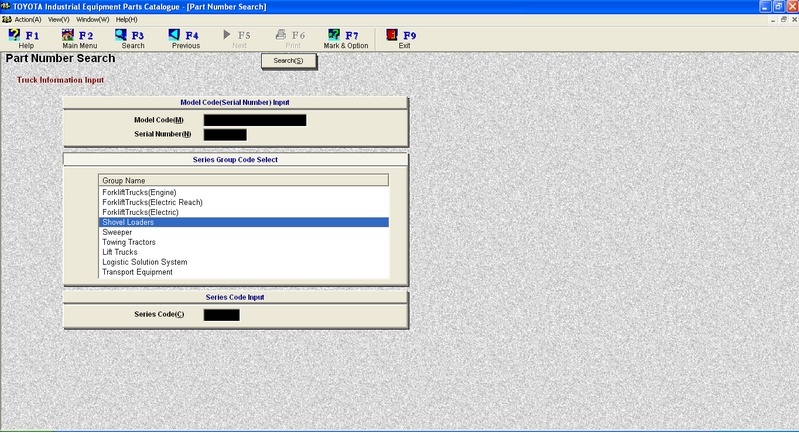Select Sweeper in group list
The image size is (799, 433).
243,232
